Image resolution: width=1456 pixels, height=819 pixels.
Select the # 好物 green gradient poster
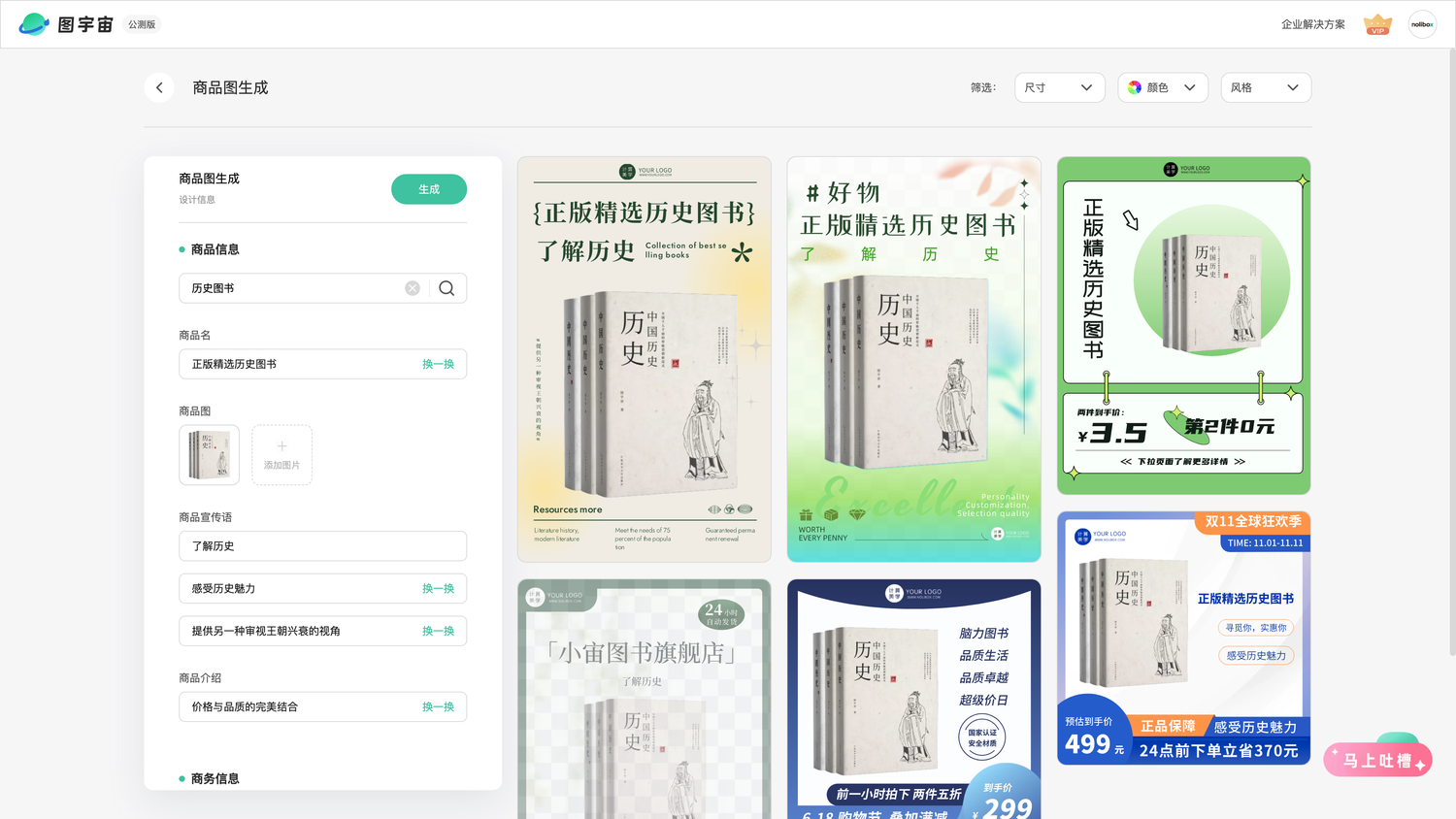[913, 359]
